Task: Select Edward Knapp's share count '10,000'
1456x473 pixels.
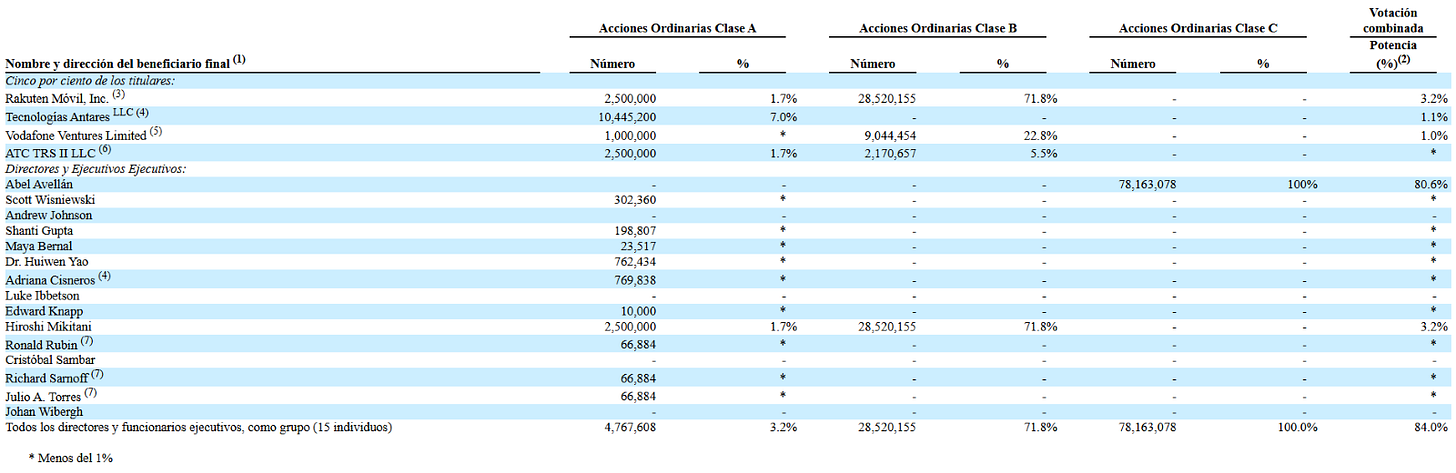Action: coord(637,311)
